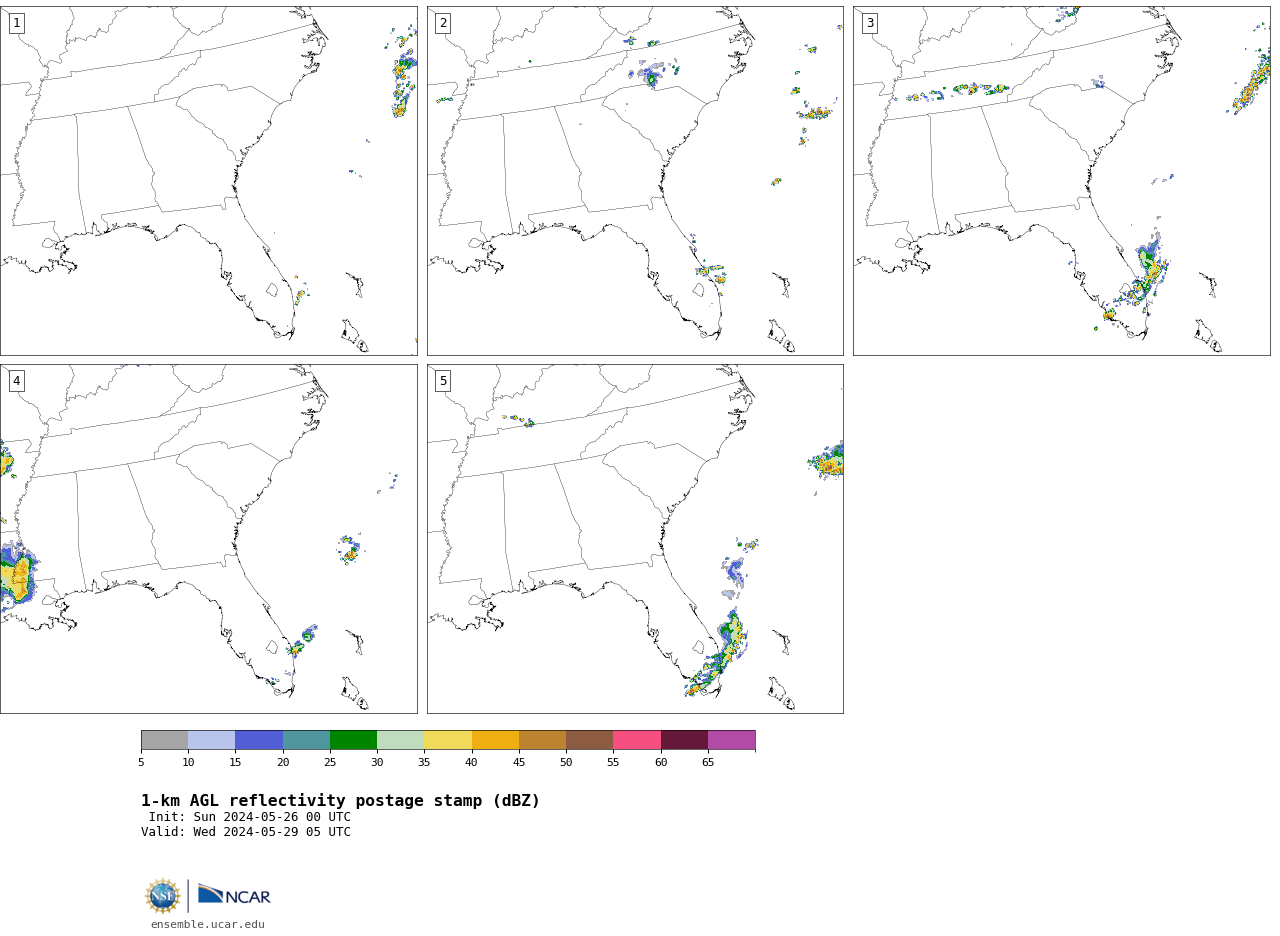Click the colorbar tick label '50'
This screenshot has width=1280, height=936.
pyautogui.click(x=566, y=763)
